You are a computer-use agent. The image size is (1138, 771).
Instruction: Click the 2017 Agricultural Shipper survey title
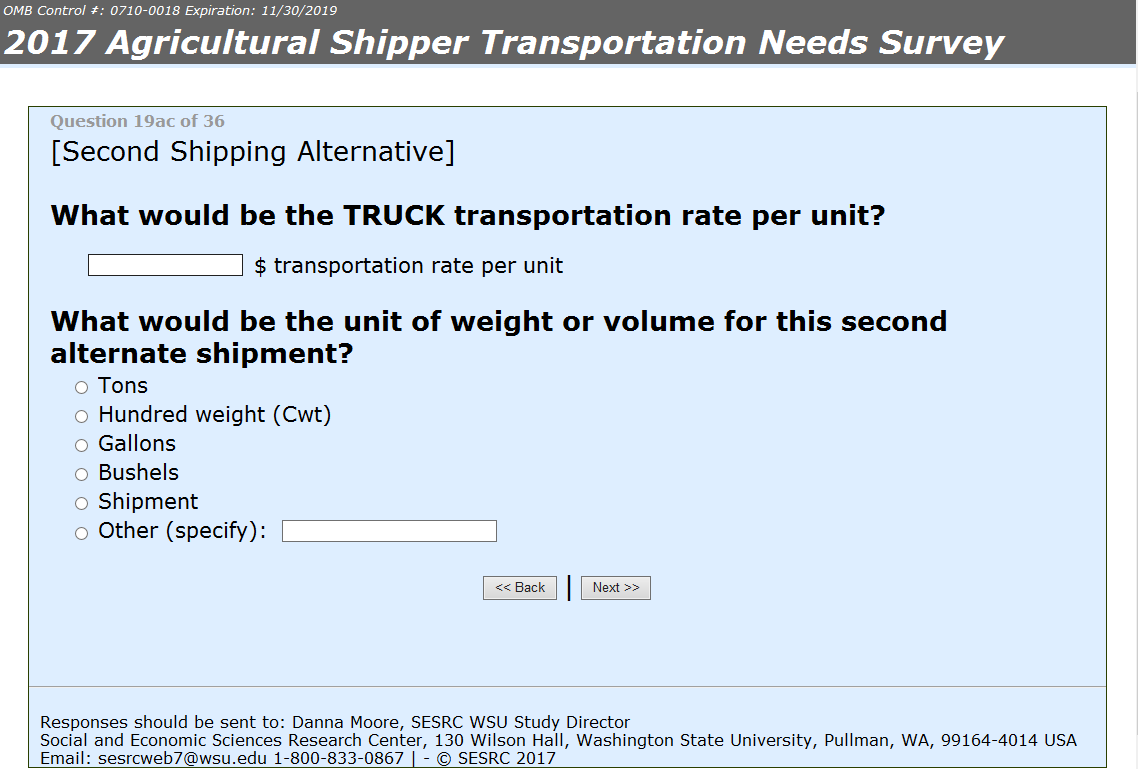[504, 43]
